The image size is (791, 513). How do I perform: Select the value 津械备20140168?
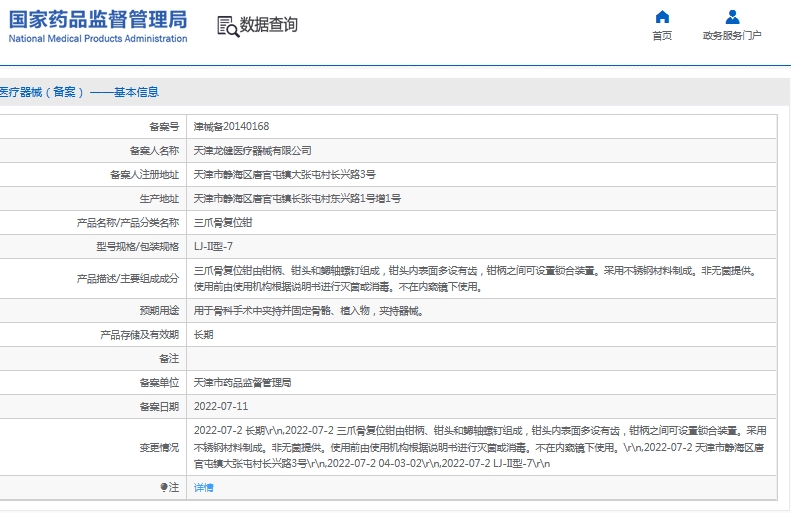coord(232,127)
